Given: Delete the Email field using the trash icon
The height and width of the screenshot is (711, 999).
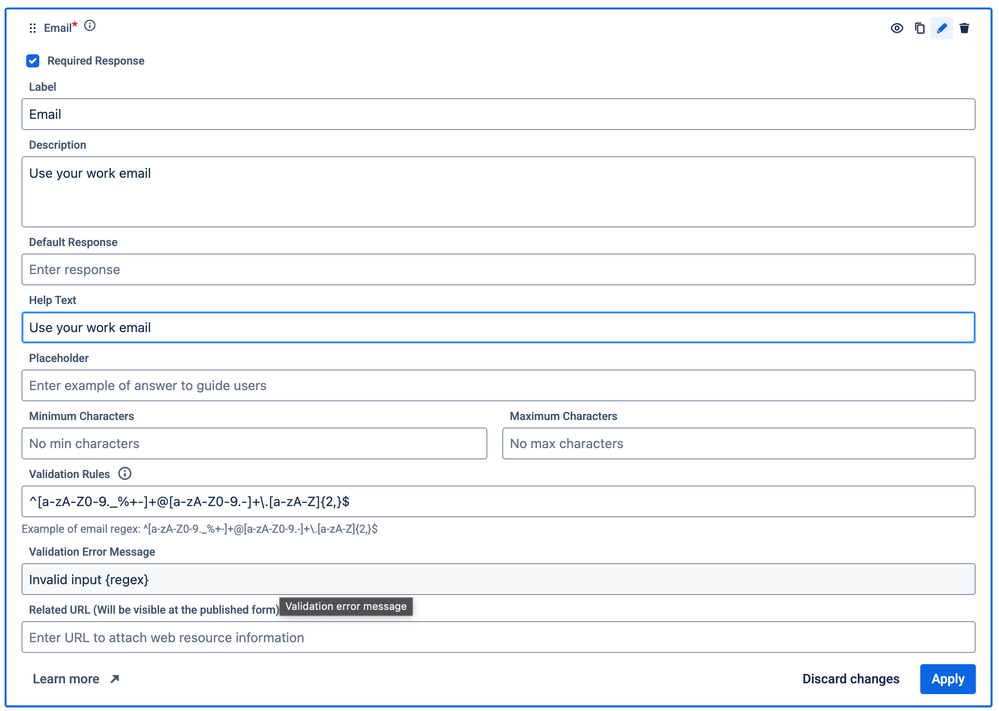Looking at the screenshot, I should pos(964,28).
